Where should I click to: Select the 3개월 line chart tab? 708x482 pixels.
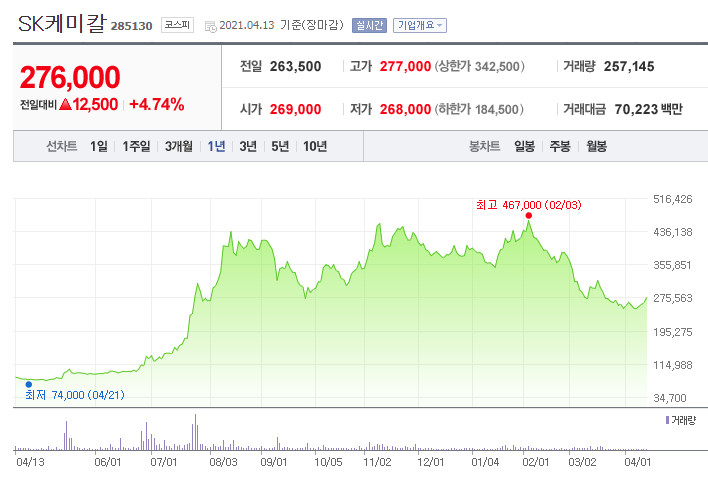click(x=178, y=146)
